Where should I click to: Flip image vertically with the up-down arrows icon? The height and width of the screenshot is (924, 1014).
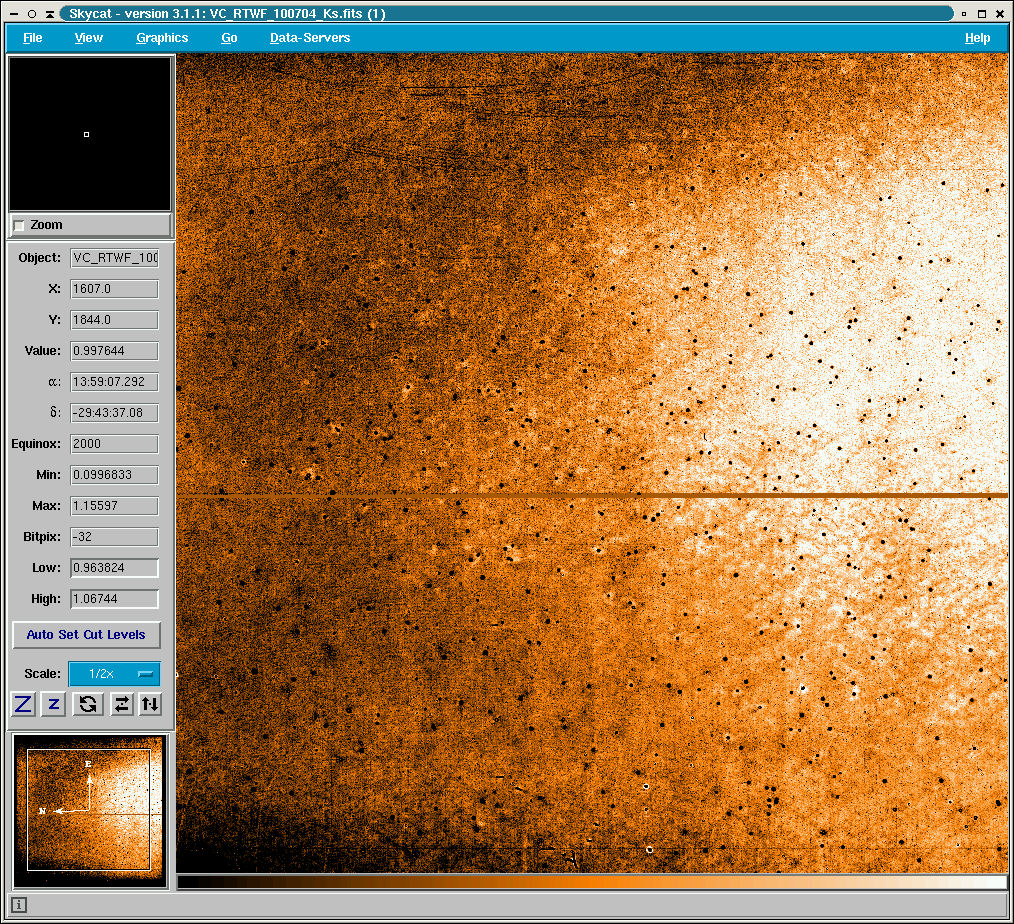149,704
